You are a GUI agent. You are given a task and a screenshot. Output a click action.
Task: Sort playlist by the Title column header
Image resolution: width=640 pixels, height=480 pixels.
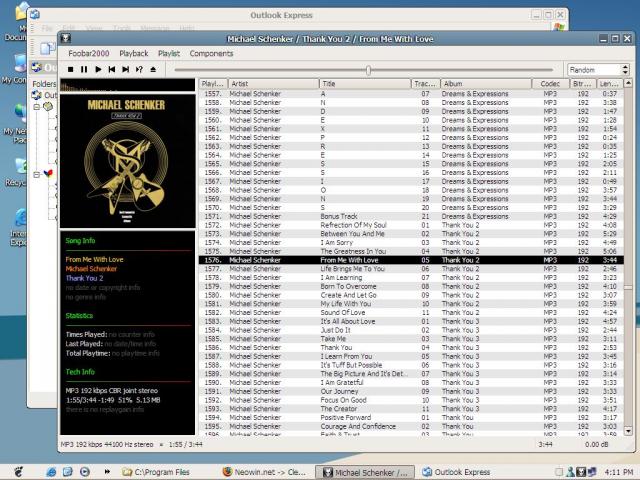coord(364,84)
